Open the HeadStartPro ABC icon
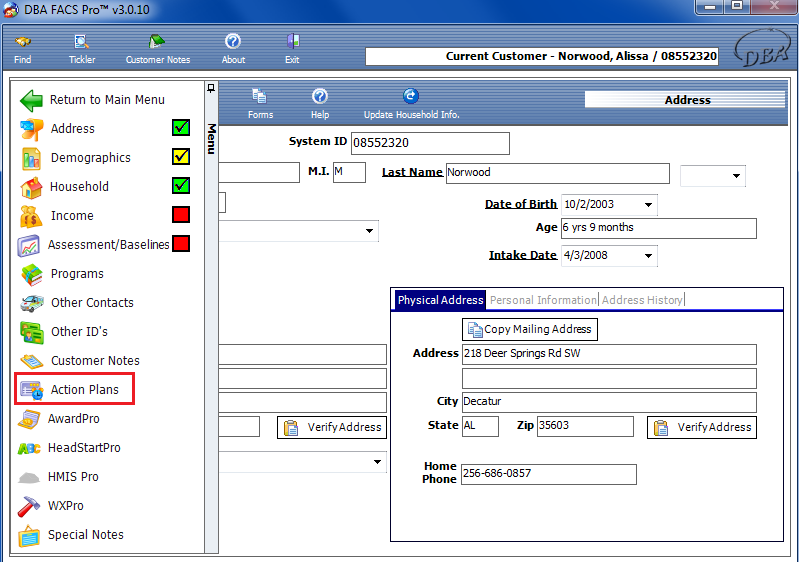 tap(29, 448)
